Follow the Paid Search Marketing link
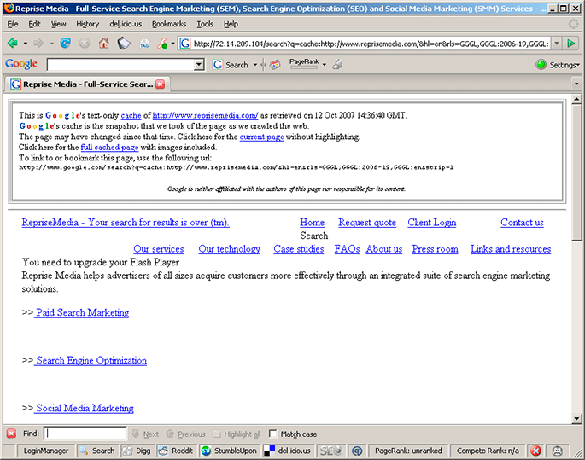 click(x=81, y=312)
